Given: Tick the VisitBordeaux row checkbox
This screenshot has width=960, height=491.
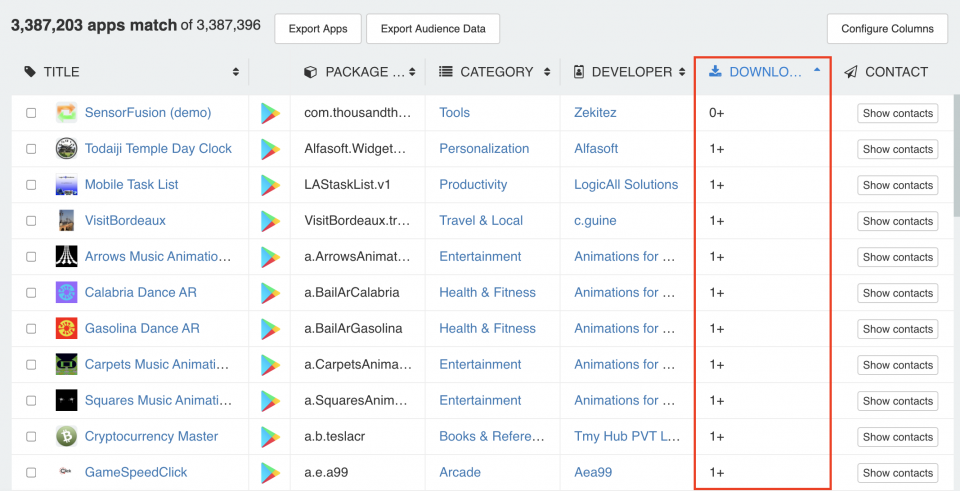Looking at the screenshot, I should (x=31, y=221).
